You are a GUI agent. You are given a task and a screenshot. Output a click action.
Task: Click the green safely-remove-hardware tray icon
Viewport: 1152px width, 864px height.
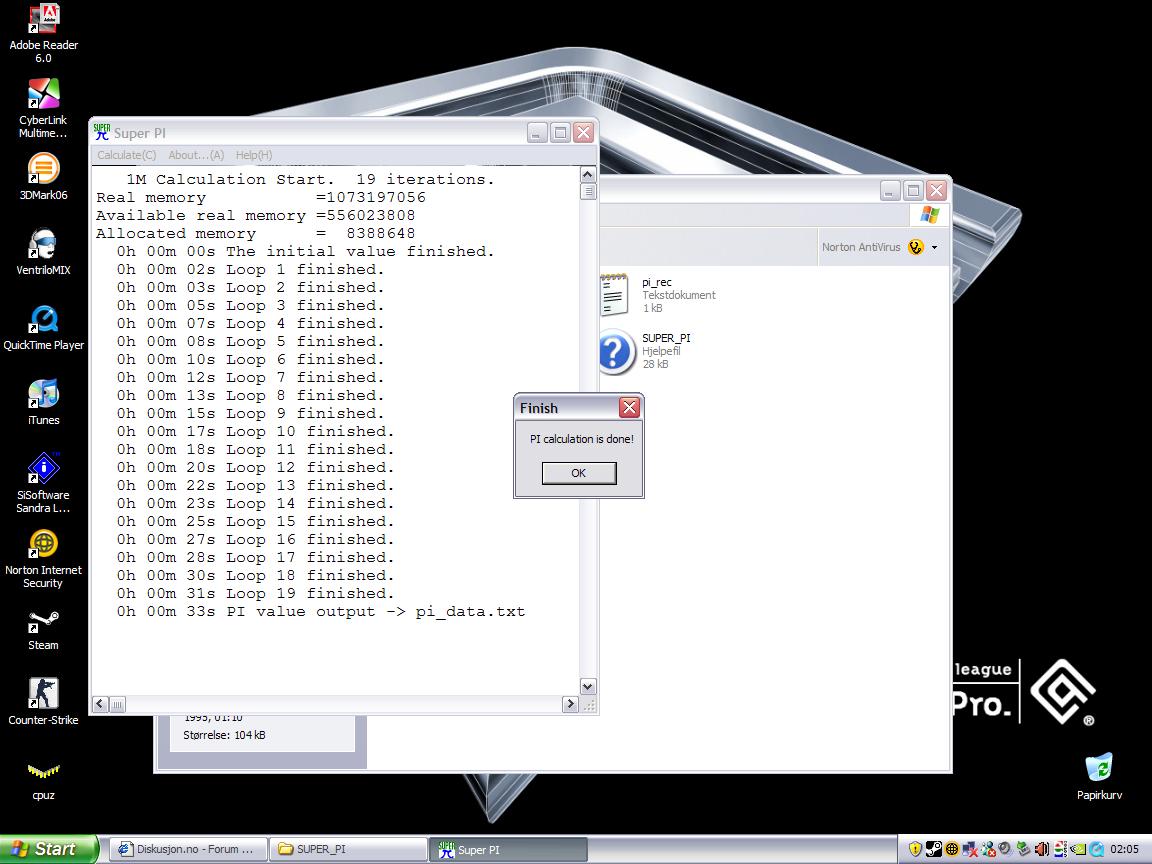point(1023,849)
